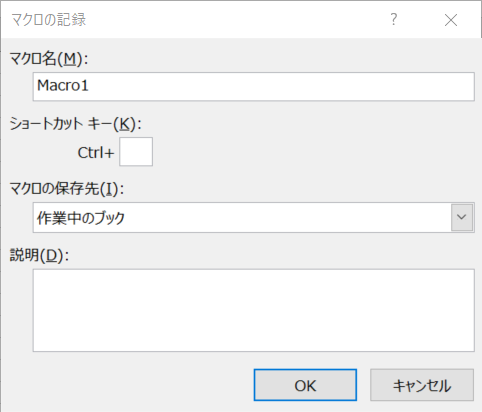Click empty title bar area left of help icon

[233, 19]
